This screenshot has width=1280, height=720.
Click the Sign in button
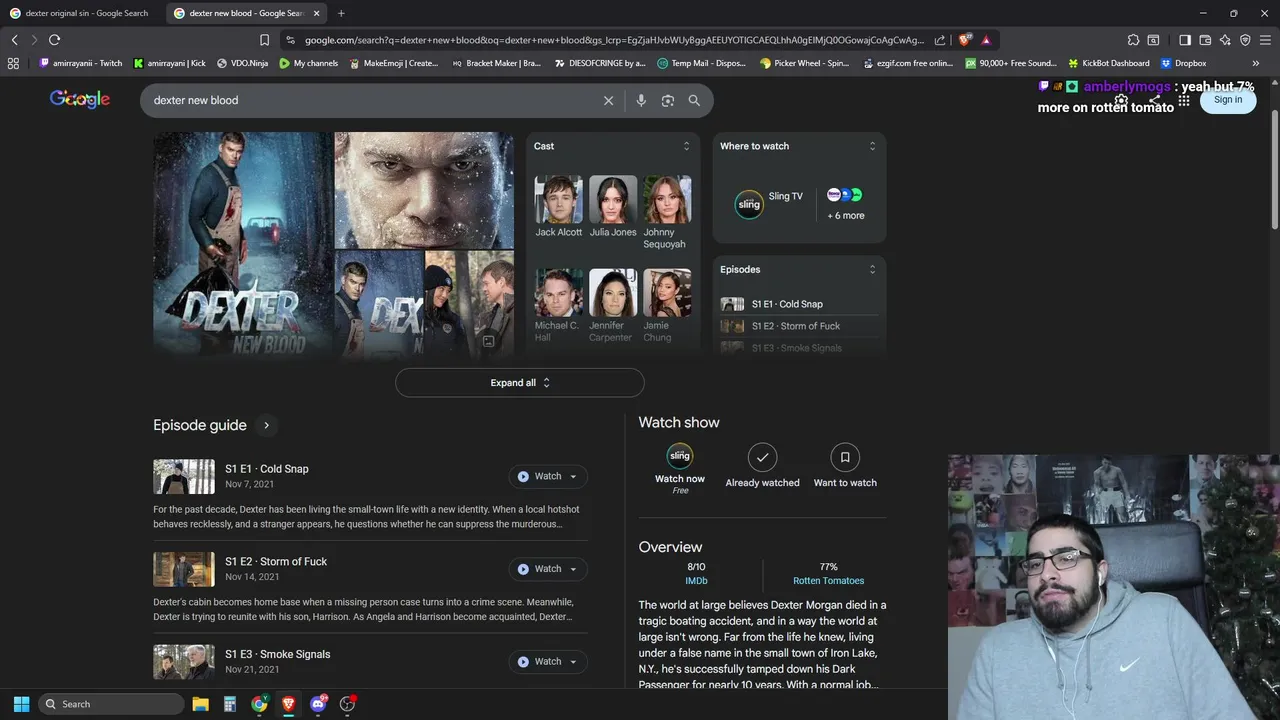pyautogui.click(x=1228, y=99)
